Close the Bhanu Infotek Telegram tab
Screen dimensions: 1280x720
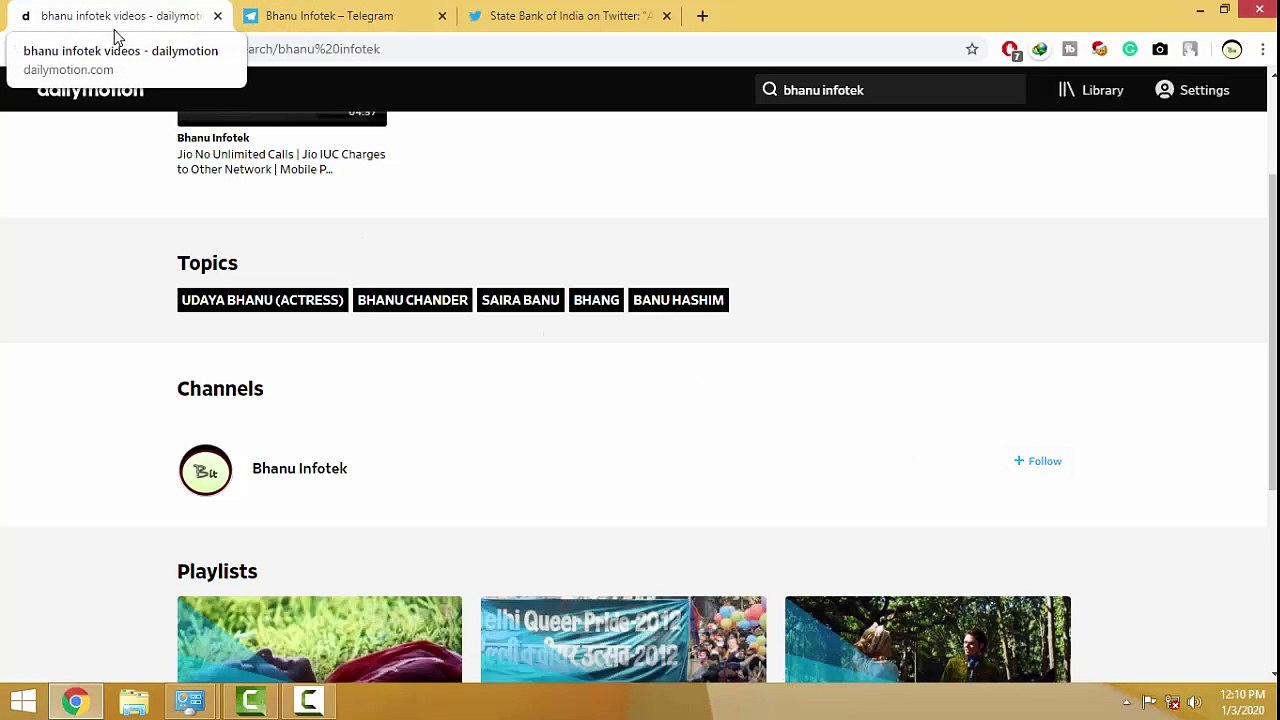coord(442,16)
